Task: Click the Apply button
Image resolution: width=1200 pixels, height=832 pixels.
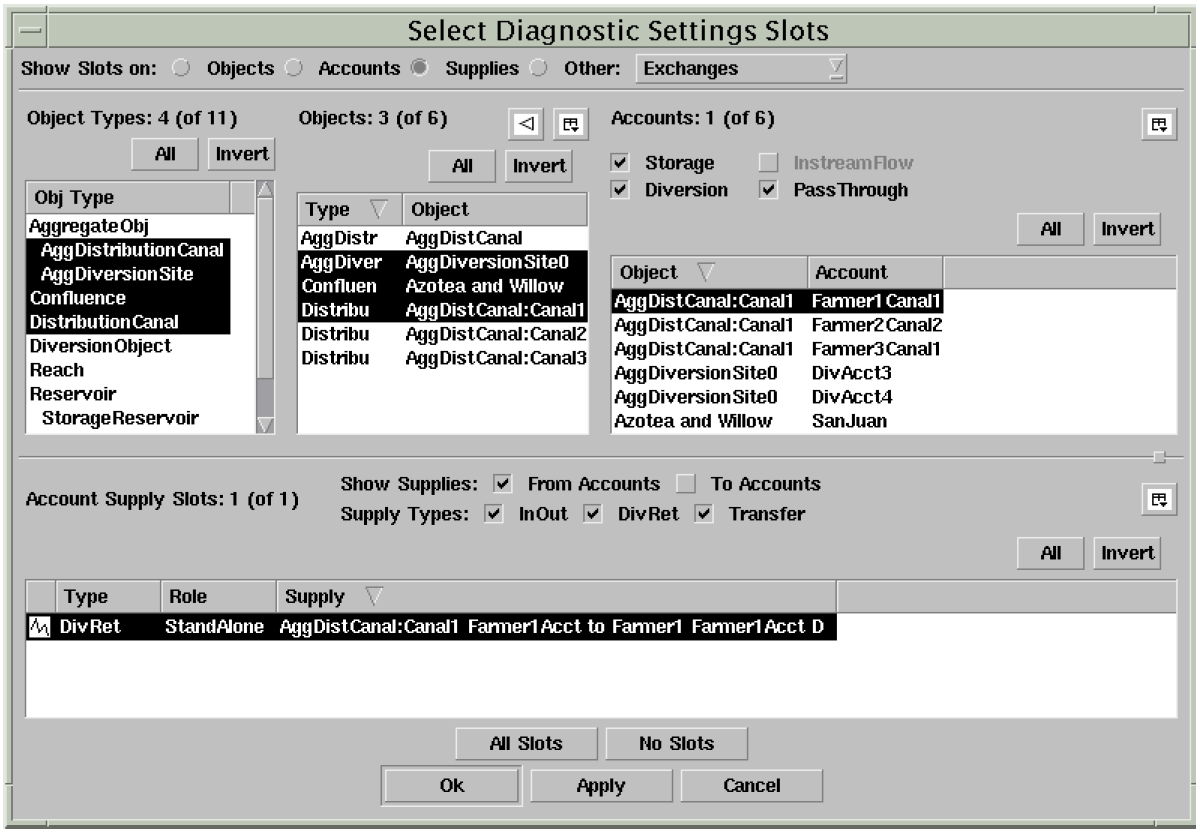Action: [x=601, y=786]
